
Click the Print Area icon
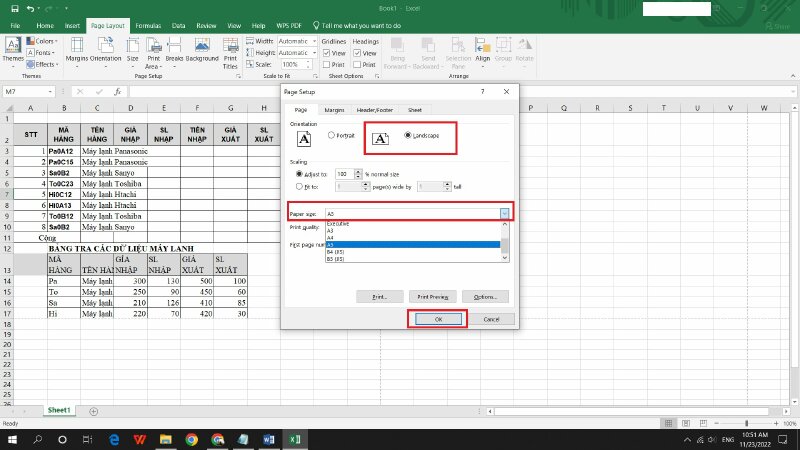pyautogui.click(x=153, y=51)
